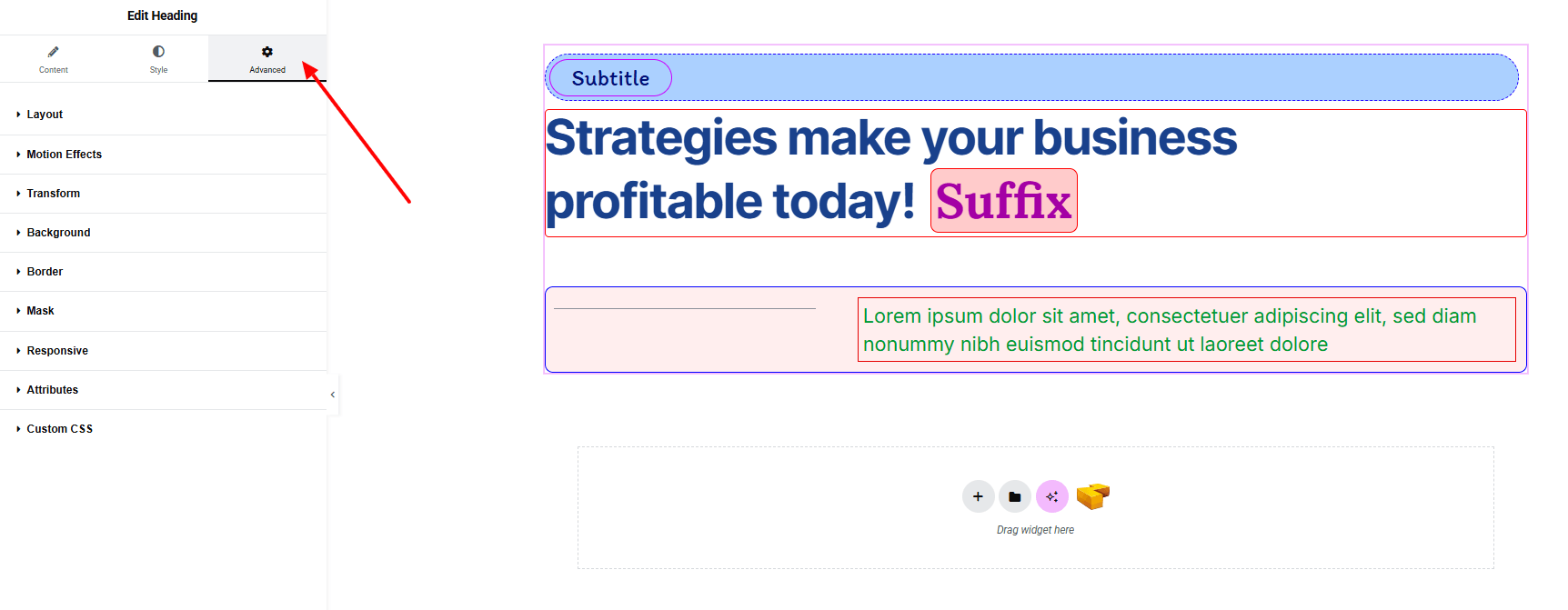The width and height of the screenshot is (1568, 610).
Task: Click the AI sparkle icon
Action: tap(1052, 496)
